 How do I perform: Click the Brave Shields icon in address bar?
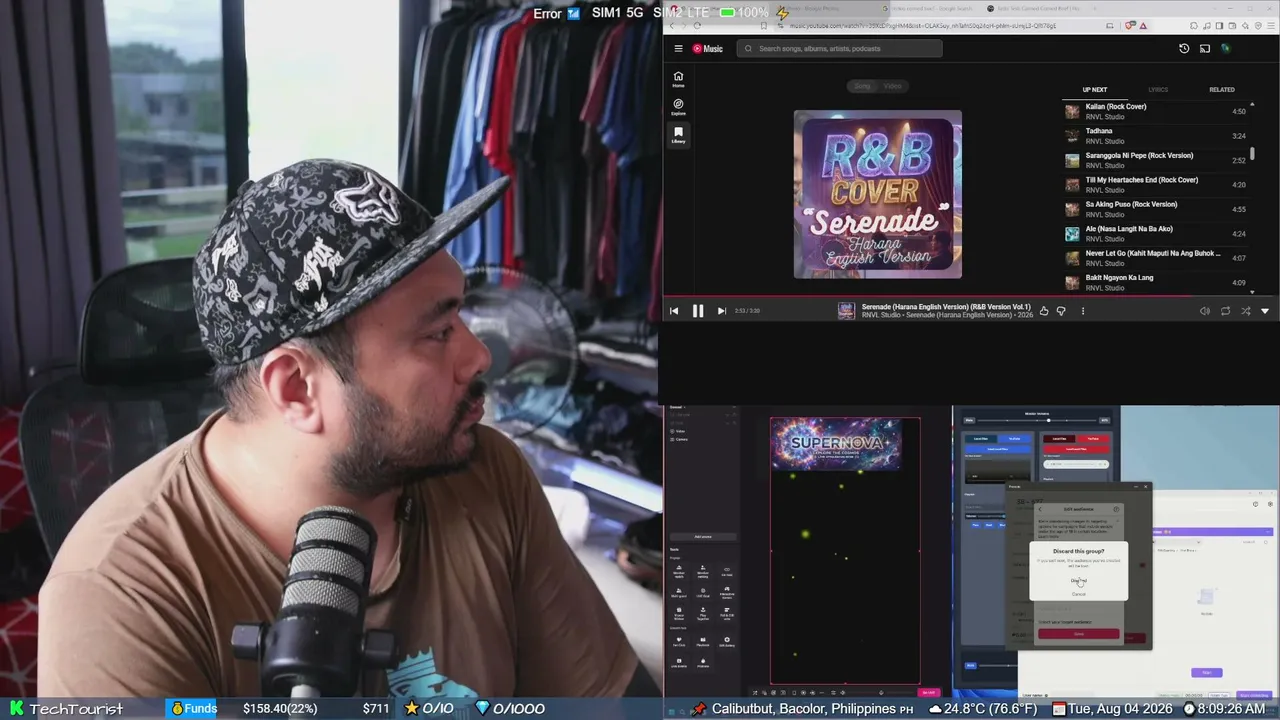click(x=1130, y=26)
